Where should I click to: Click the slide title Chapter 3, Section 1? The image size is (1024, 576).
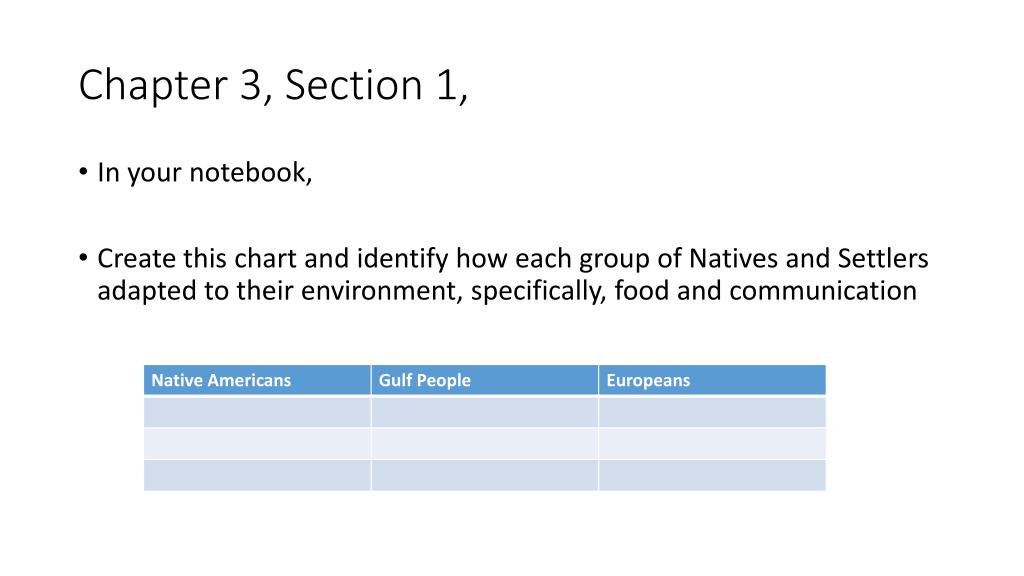click(x=273, y=86)
